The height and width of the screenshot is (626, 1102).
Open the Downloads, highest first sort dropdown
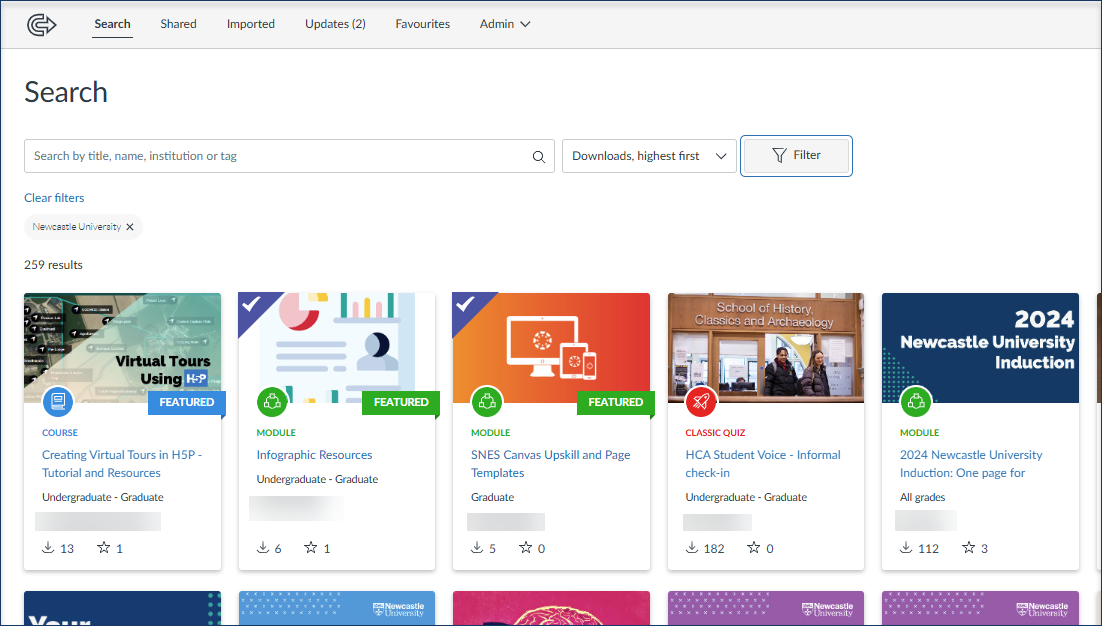649,156
